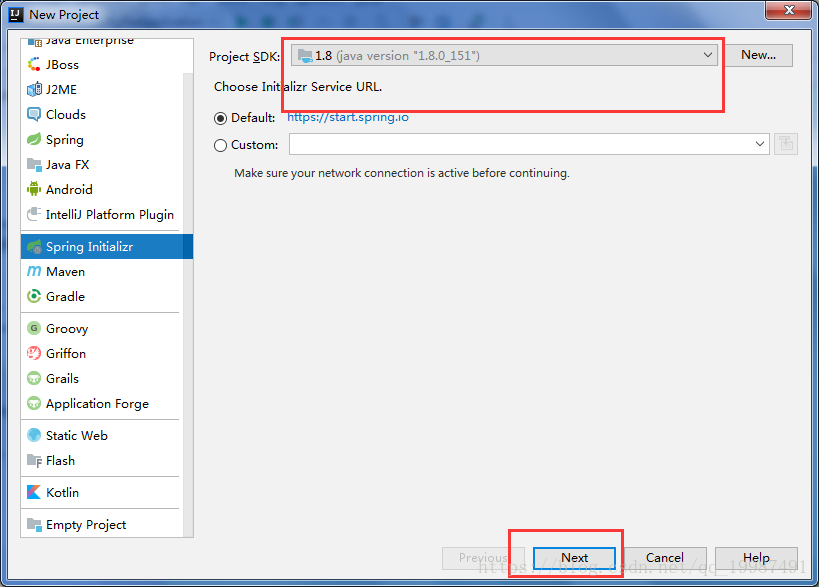Select Flash text in list

tap(60, 461)
